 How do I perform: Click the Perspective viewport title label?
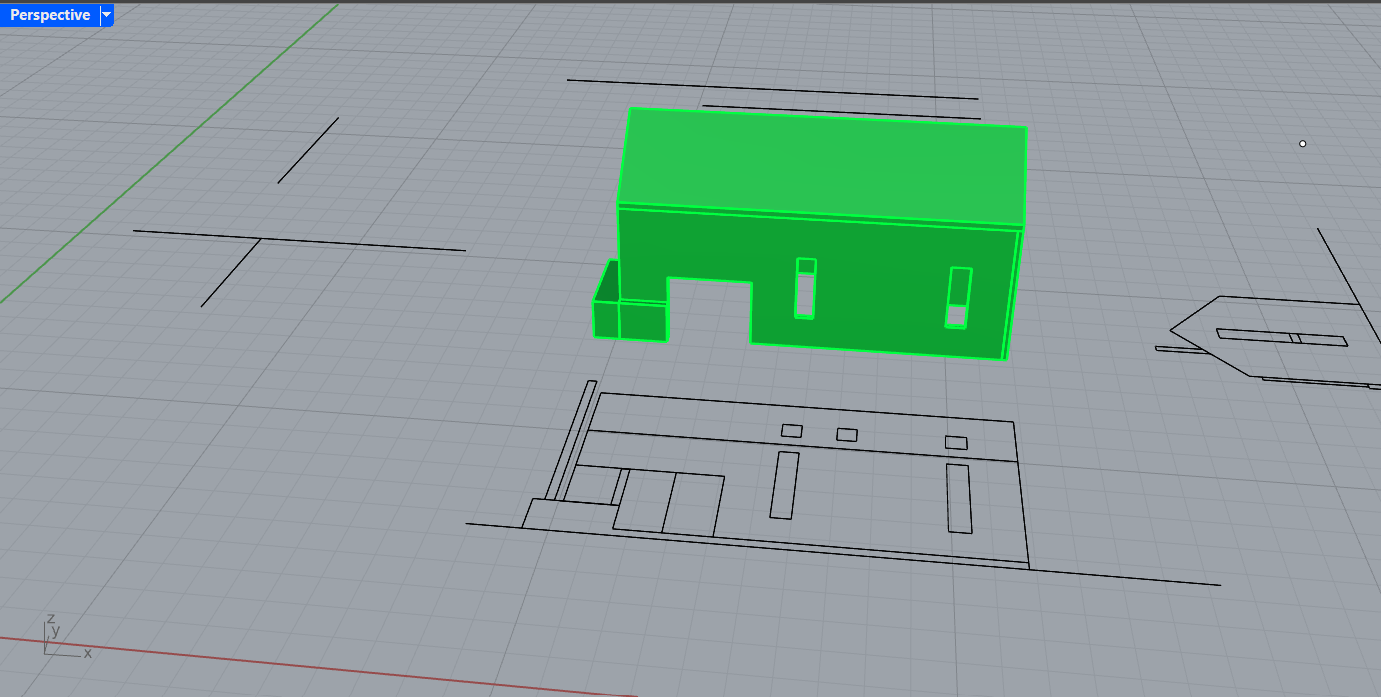click(x=48, y=15)
